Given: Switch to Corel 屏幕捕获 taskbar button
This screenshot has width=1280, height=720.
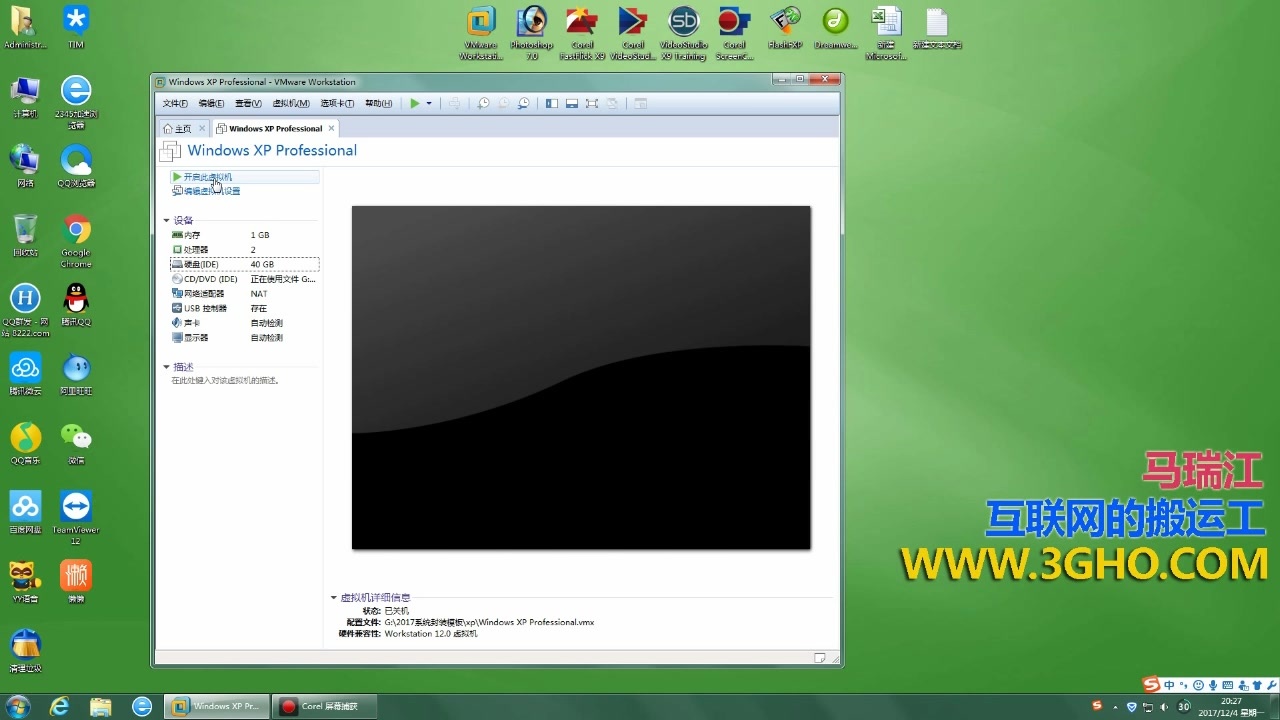Looking at the screenshot, I should point(324,706).
